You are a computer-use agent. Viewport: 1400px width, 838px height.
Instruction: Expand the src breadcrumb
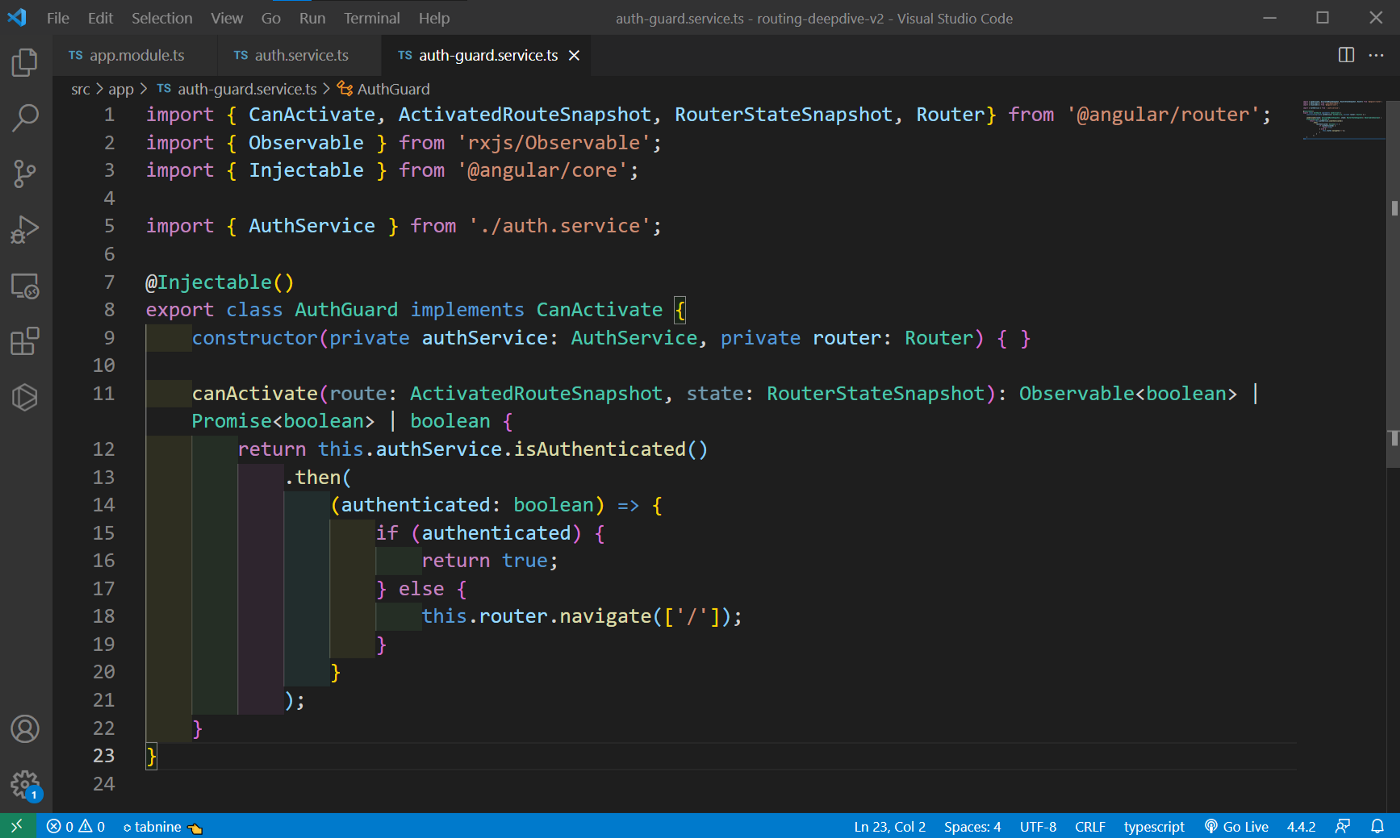point(80,89)
